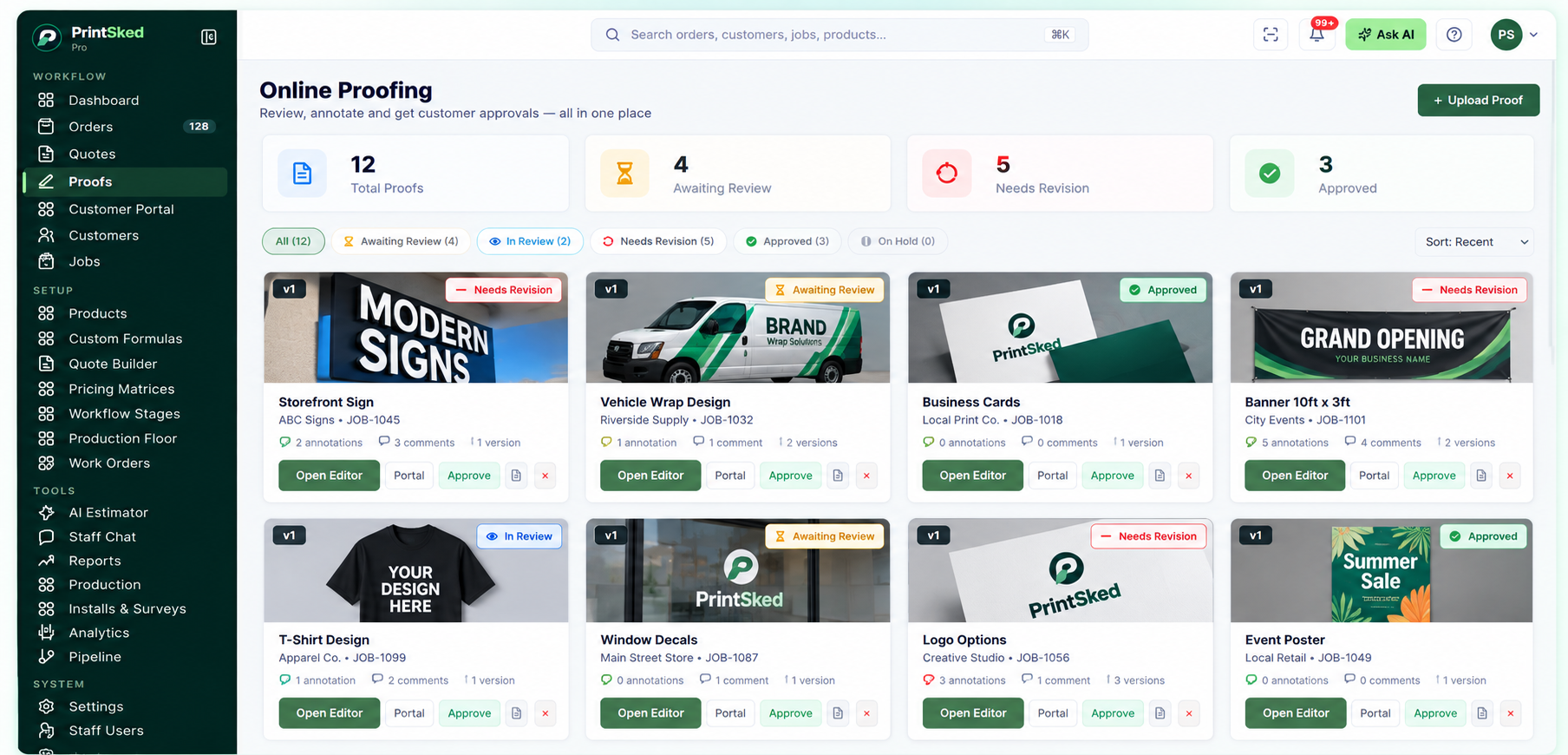1568x755 pixels.
Task: Open the Ask AI assistant
Action: tap(1385, 35)
